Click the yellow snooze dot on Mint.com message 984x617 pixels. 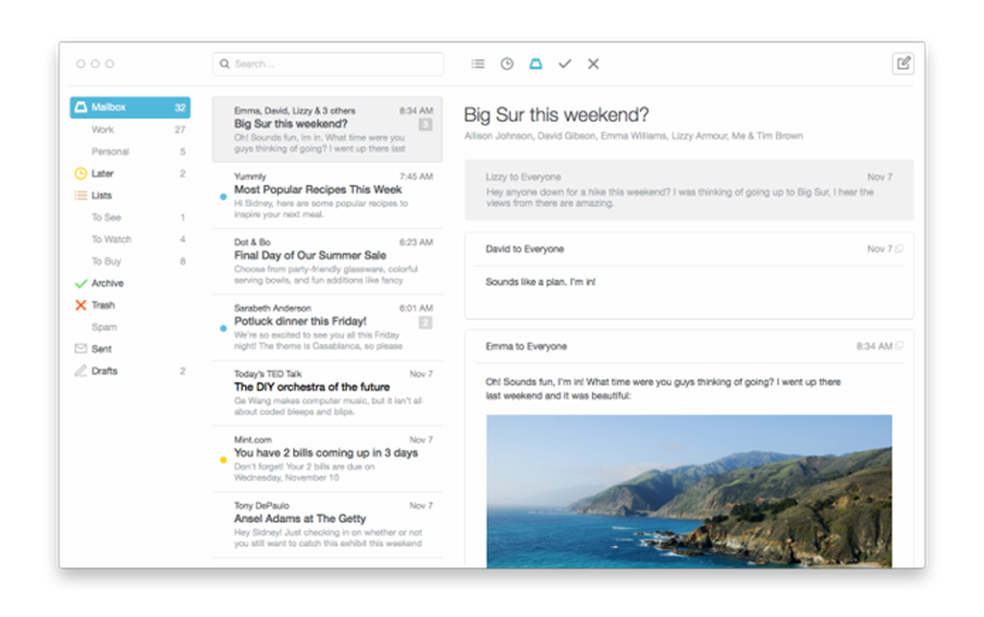pyautogui.click(x=221, y=460)
